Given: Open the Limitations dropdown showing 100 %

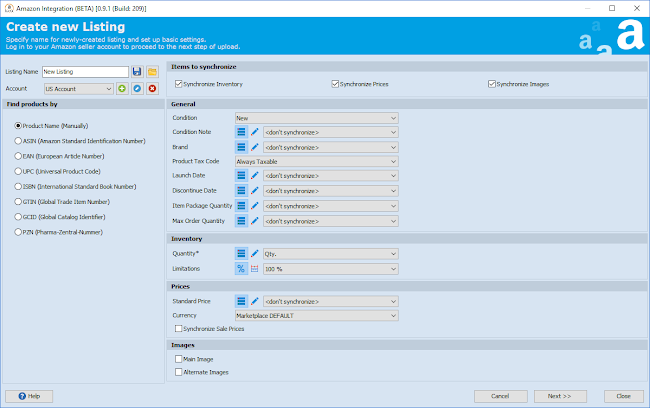Looking at the screenshot, I should click(x=331, y=269).
